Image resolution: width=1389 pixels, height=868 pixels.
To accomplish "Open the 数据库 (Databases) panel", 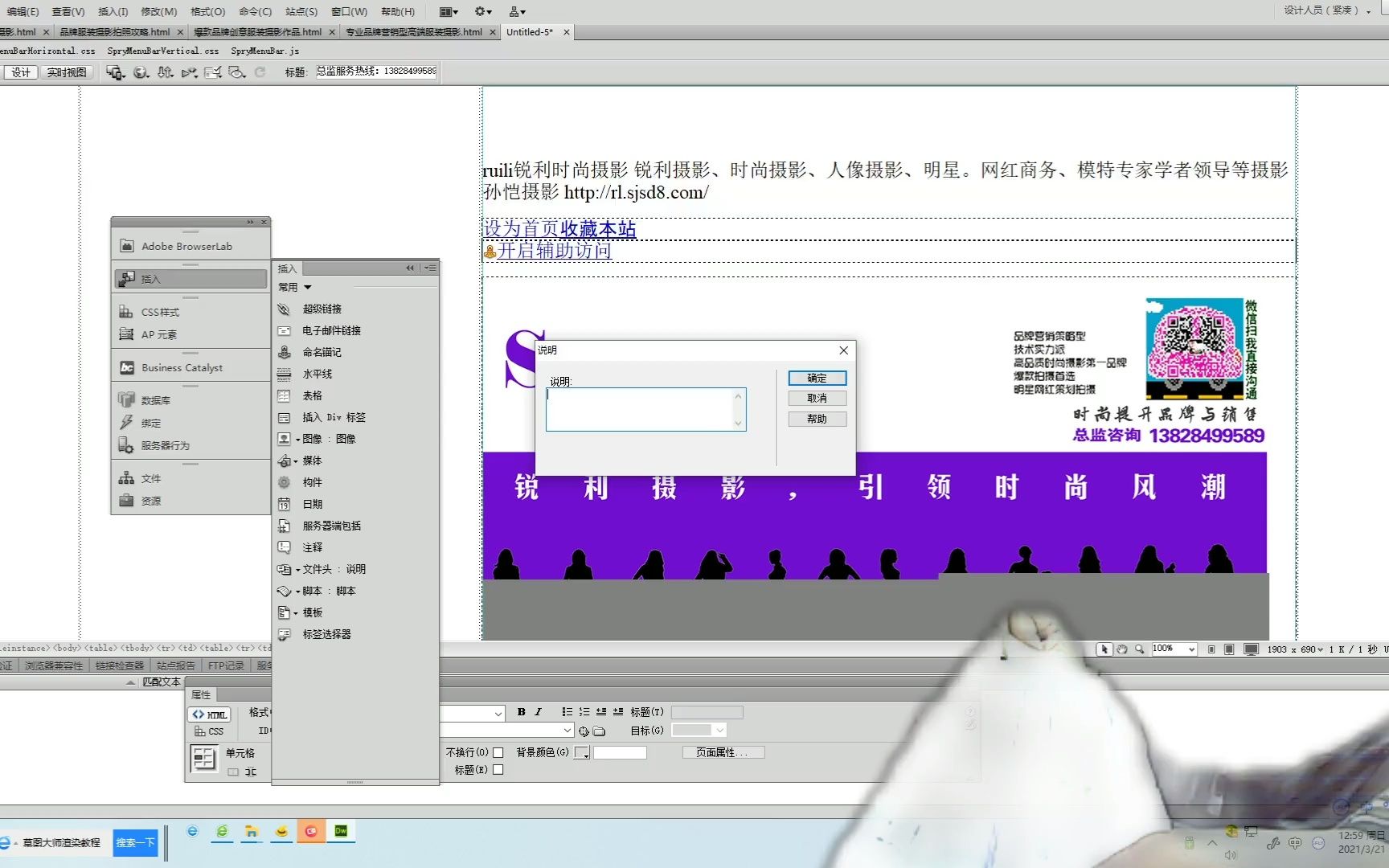I will [x=191, y=400].
